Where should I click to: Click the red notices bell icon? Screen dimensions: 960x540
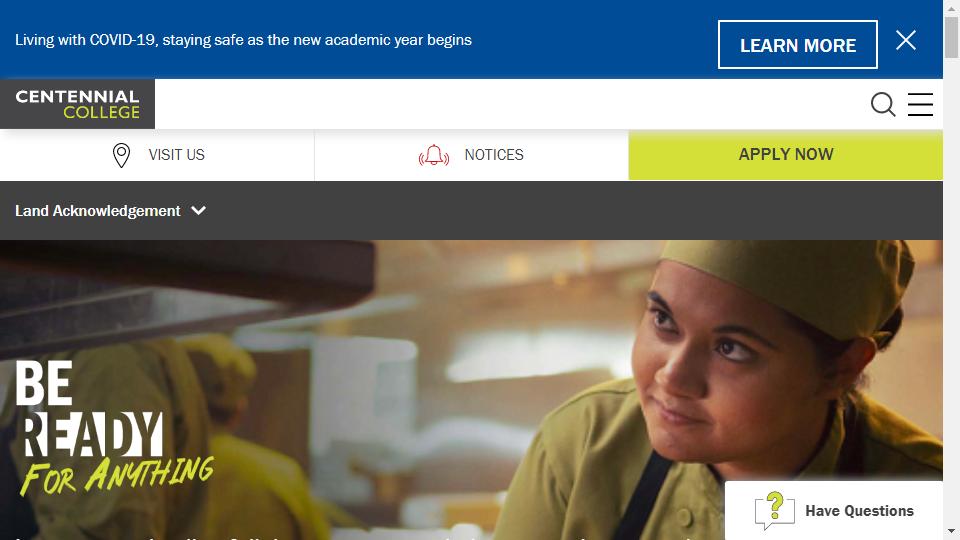coord(433,155)
